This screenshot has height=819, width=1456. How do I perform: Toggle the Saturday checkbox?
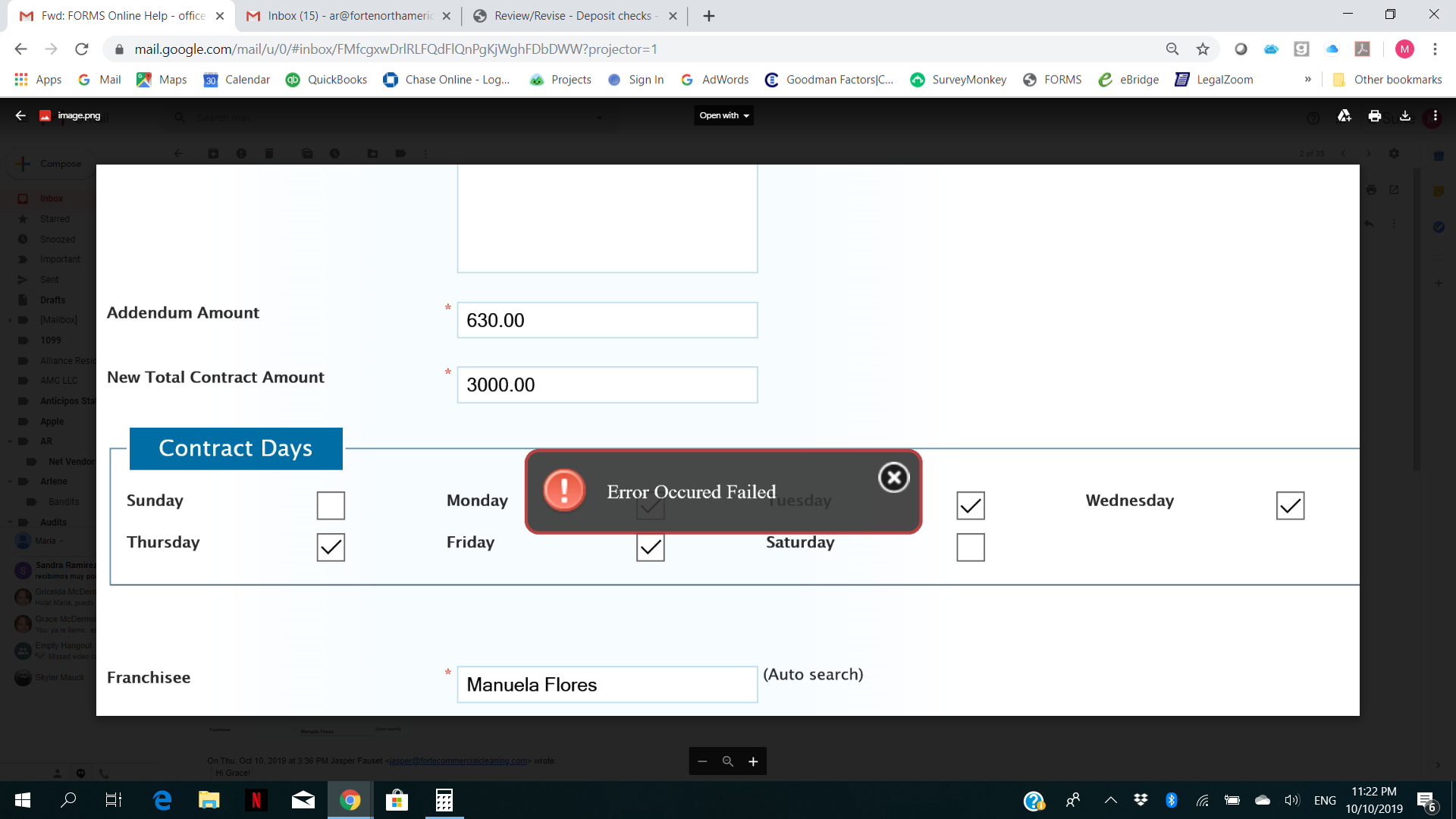971,548
